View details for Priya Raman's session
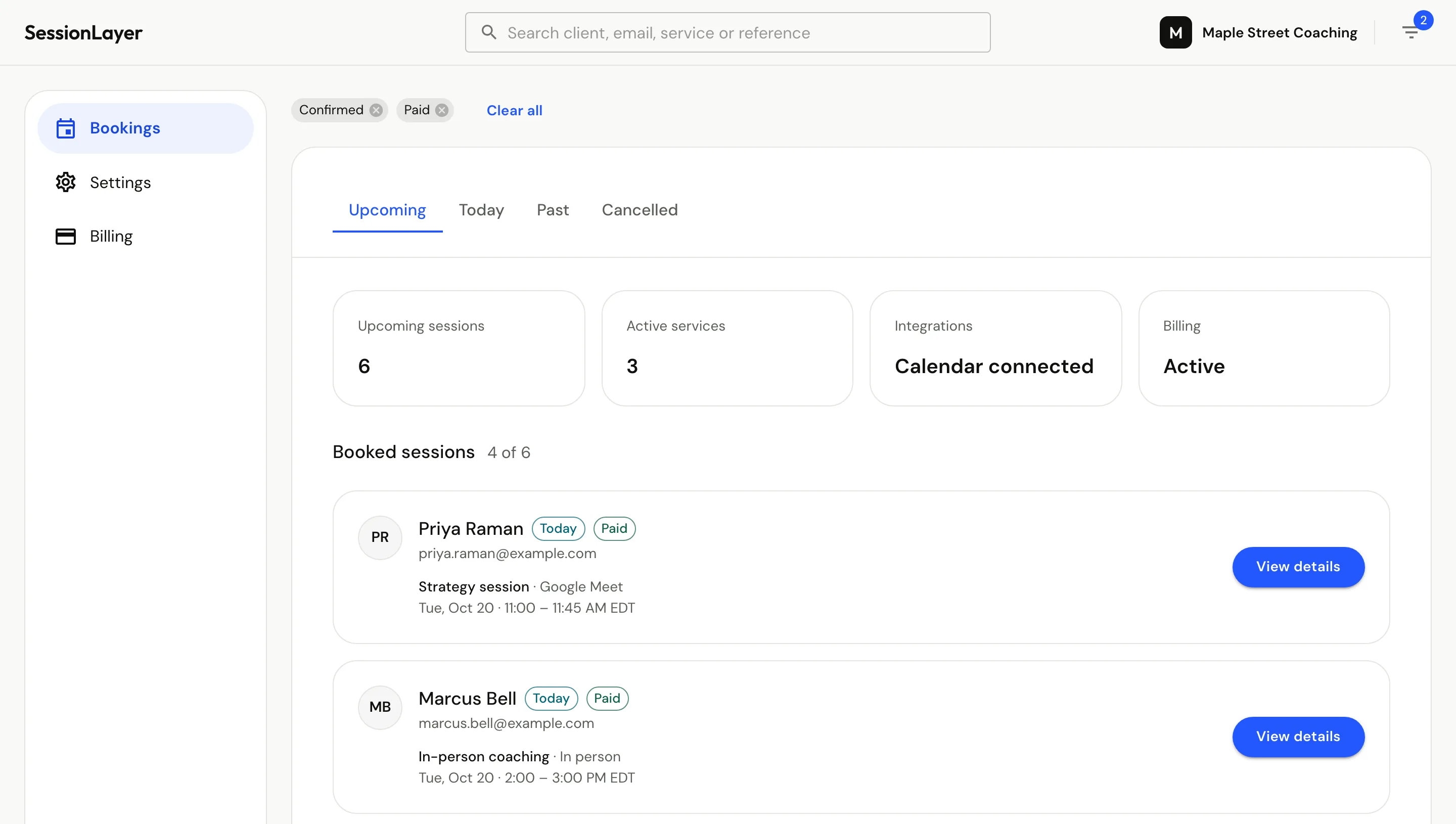This screenshot has width=1456, height=824. tap(1298, 567)
